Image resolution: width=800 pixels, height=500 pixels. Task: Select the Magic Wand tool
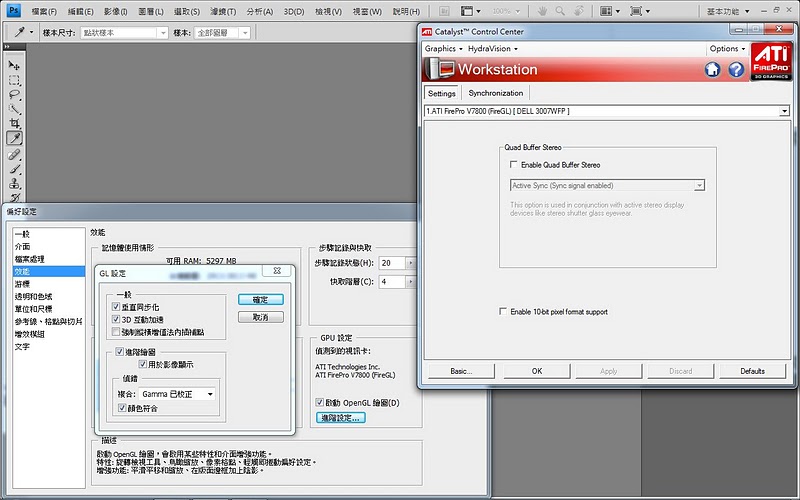pos(14,109)
